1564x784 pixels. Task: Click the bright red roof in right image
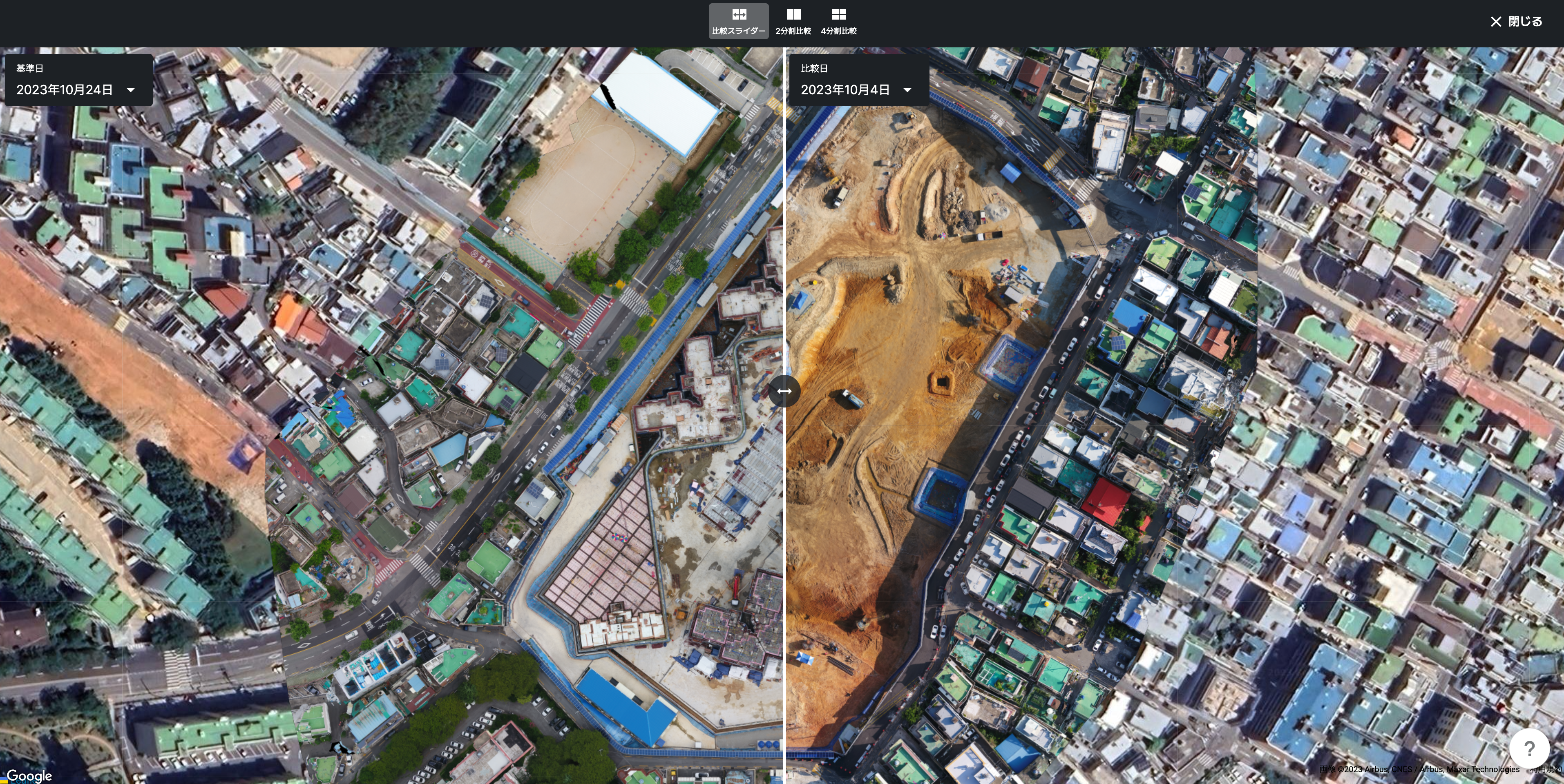tap(1106, 502)
